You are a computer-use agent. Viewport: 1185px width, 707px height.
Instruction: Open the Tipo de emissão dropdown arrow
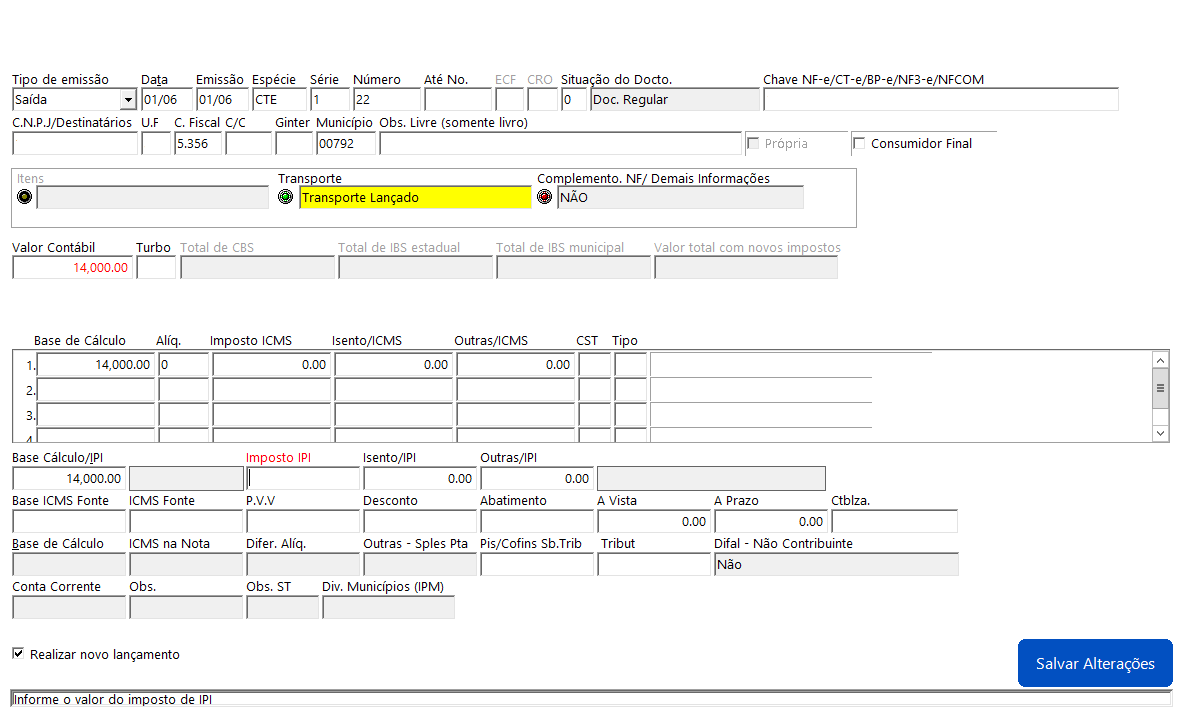[x=128, y=100]
